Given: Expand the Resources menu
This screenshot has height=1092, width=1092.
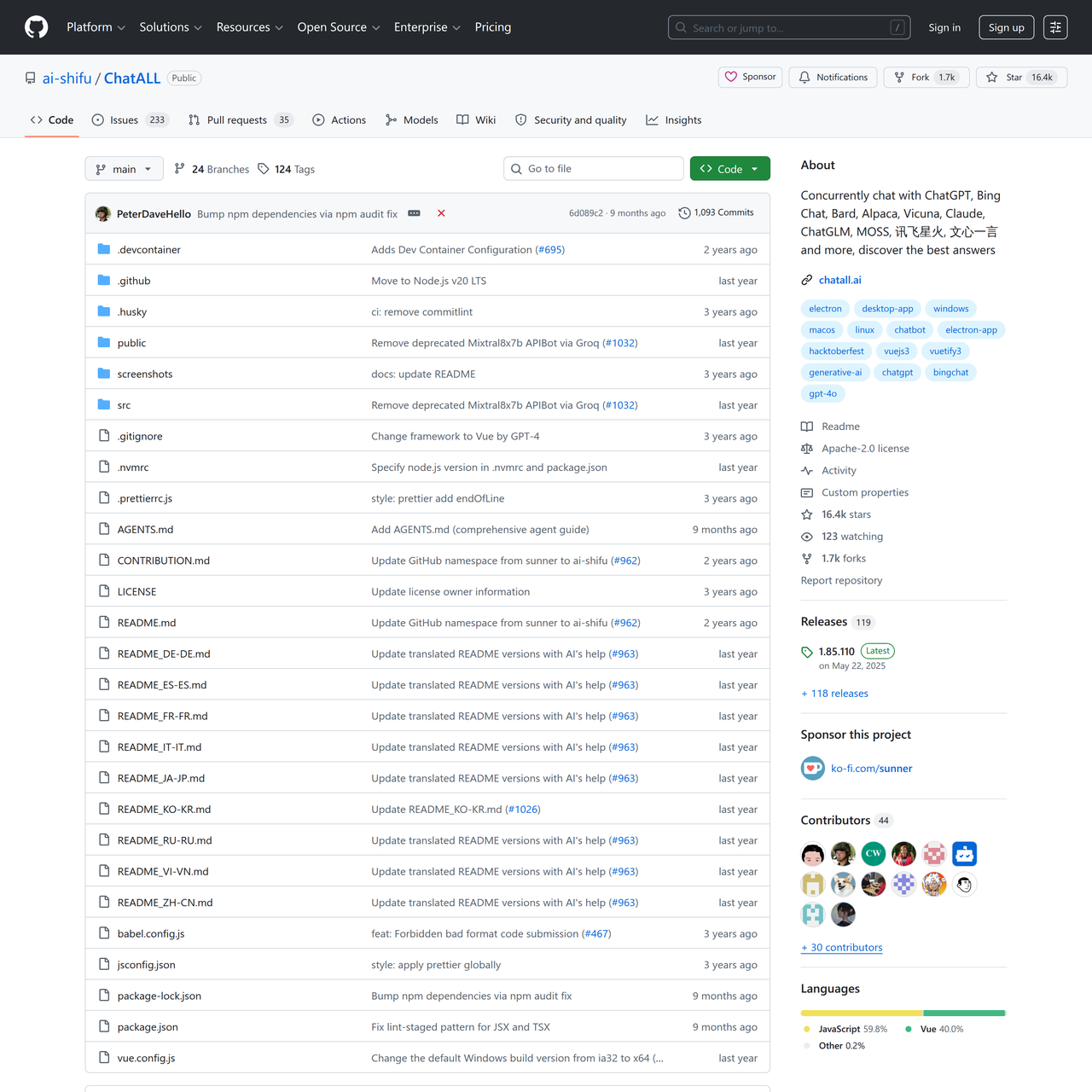Looking at the screenshot, I should [249, 27].
